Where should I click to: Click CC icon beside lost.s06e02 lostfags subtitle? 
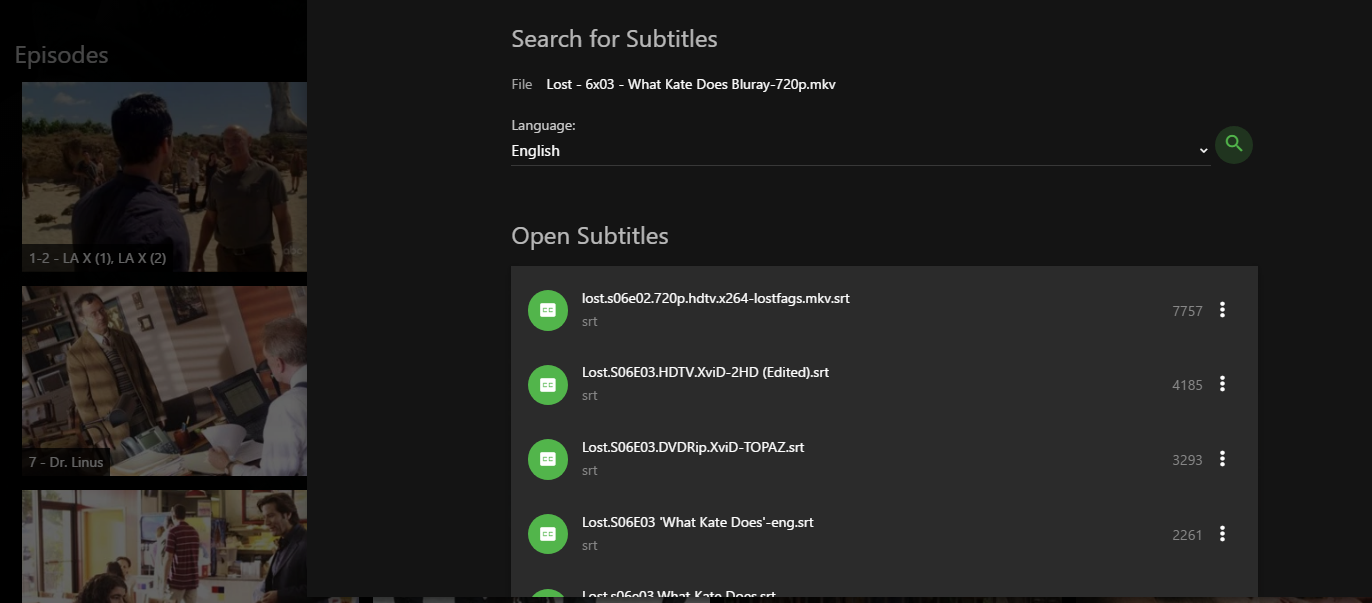[x=548, y=310]
